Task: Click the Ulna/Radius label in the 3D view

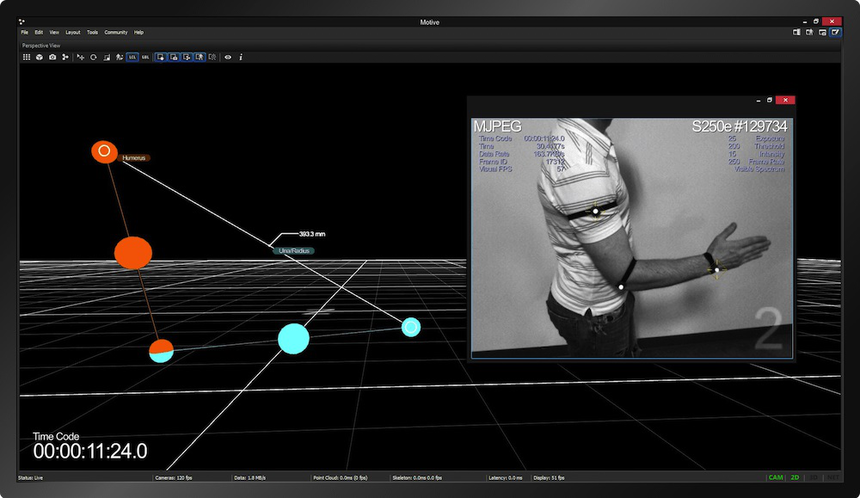Action: (x=294, y=251)
